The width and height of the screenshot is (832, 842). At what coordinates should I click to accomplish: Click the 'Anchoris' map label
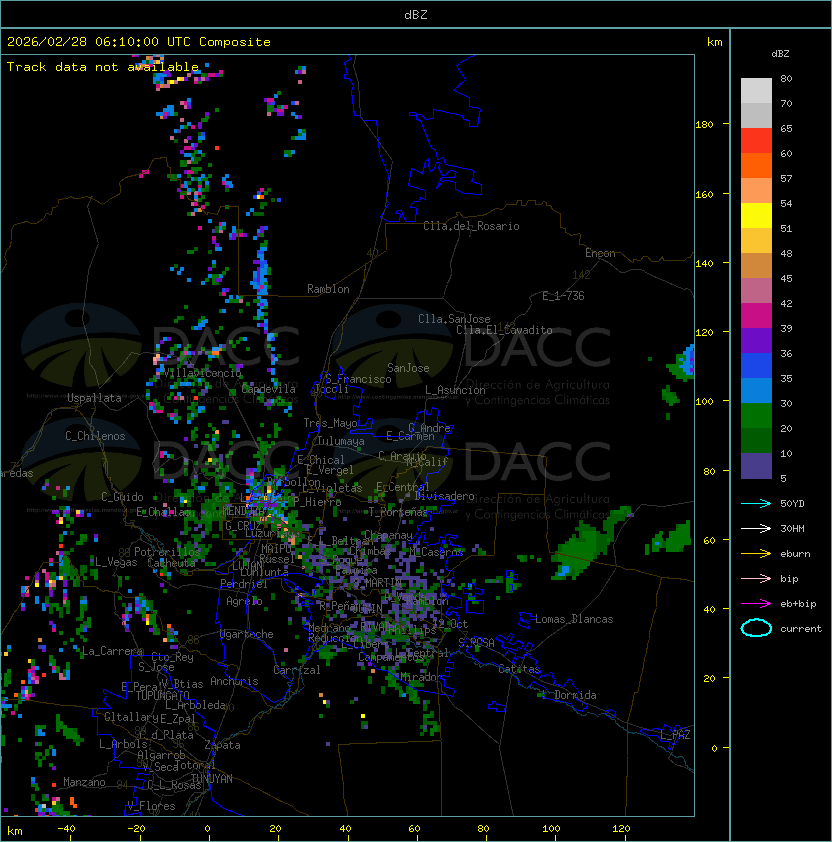click(234, 681)
